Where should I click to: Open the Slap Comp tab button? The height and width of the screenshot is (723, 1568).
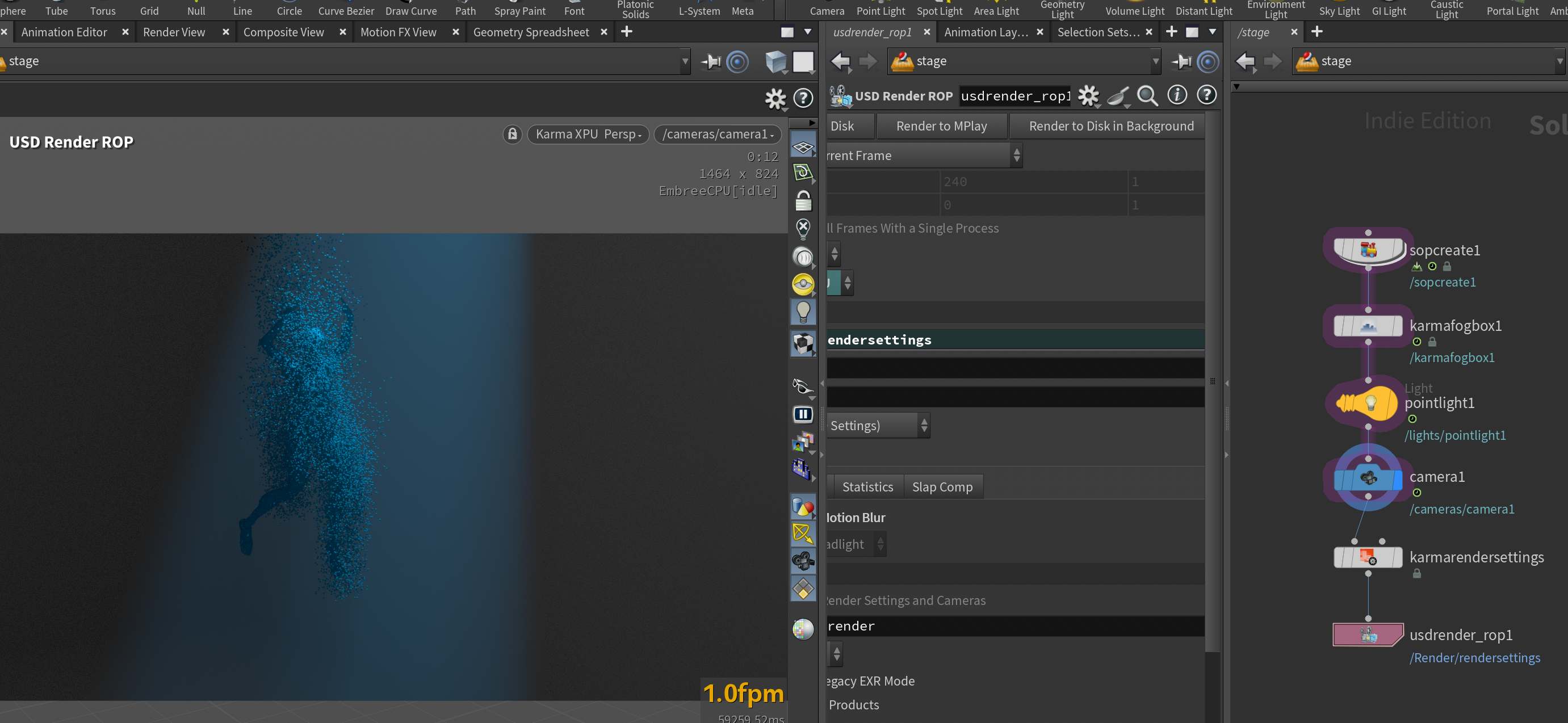(x=942, y=487)
